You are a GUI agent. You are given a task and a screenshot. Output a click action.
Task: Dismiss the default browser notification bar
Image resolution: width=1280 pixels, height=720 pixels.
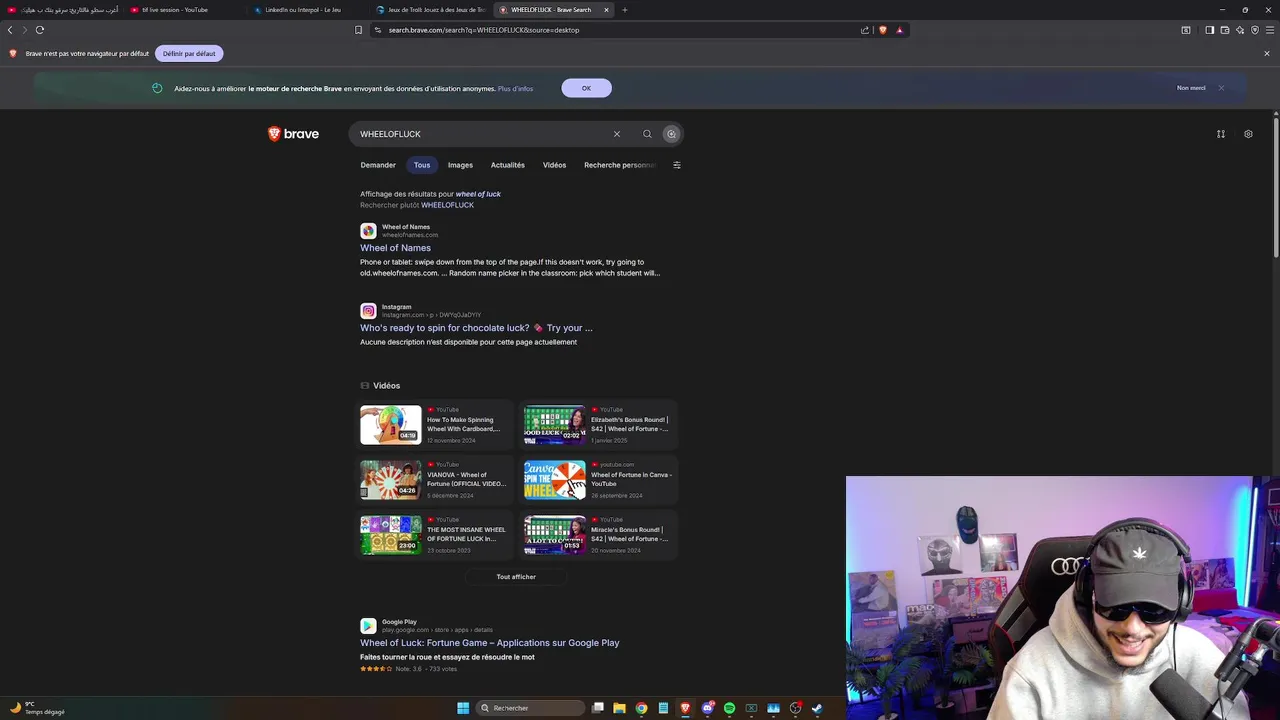pyautogui.click(x=1267, y=53)
